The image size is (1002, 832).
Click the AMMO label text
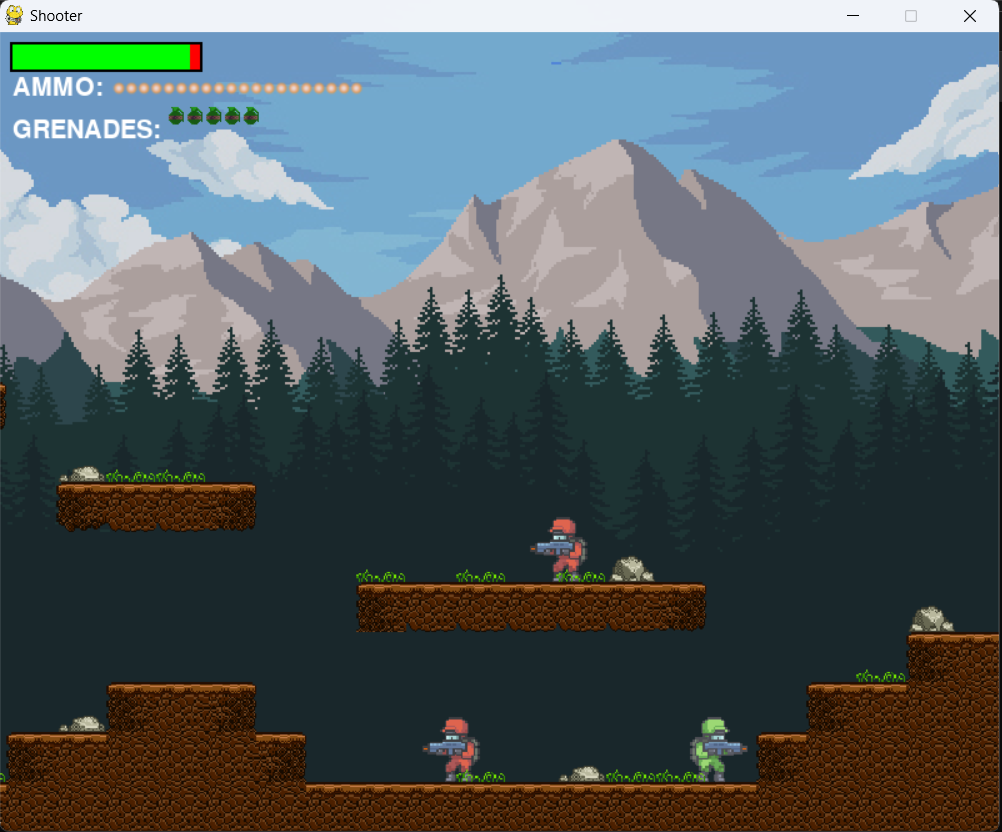point(58,87)
